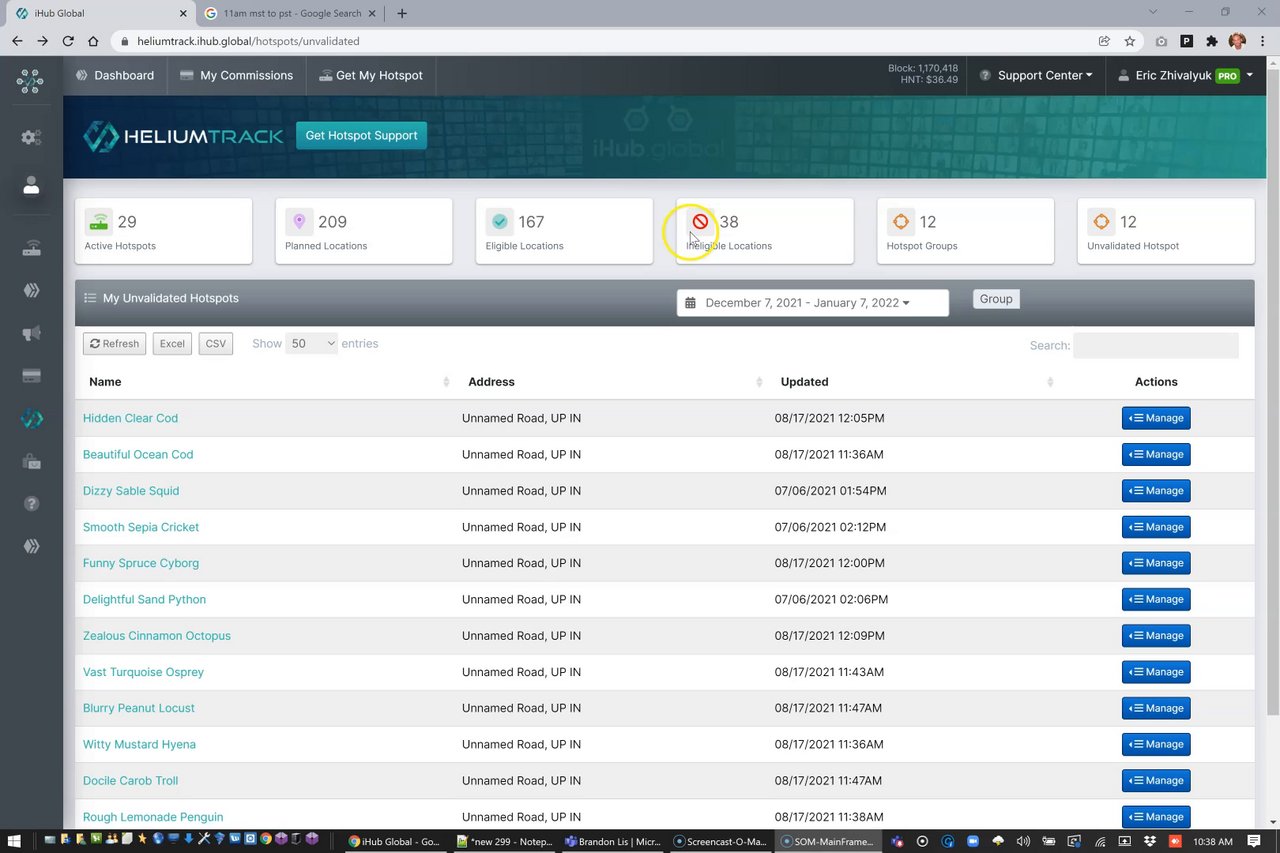Click the Hotspot Groups lifebuoy icon

click(900, 222)
